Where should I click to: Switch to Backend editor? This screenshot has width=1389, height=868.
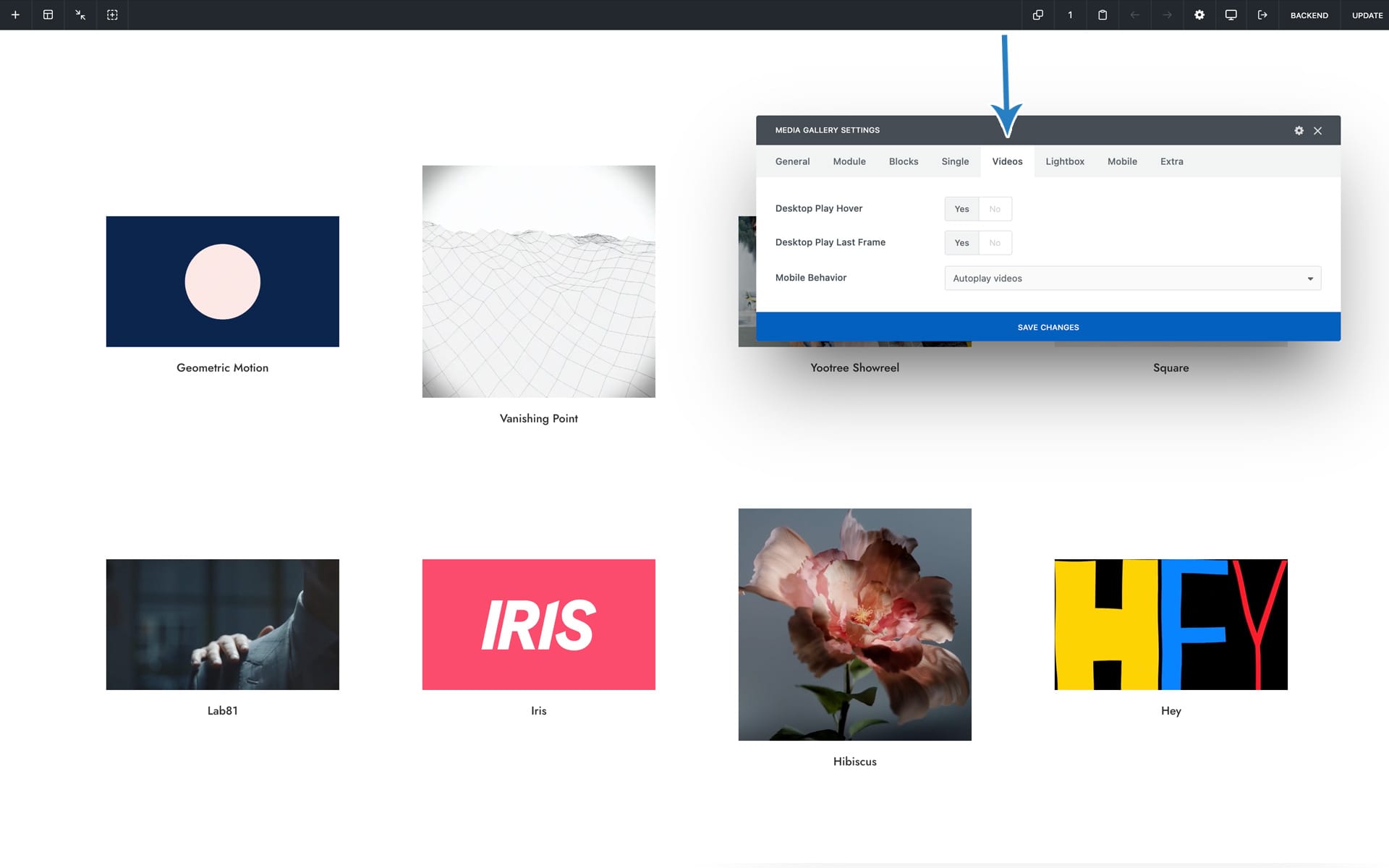[x=1309, y=15]
